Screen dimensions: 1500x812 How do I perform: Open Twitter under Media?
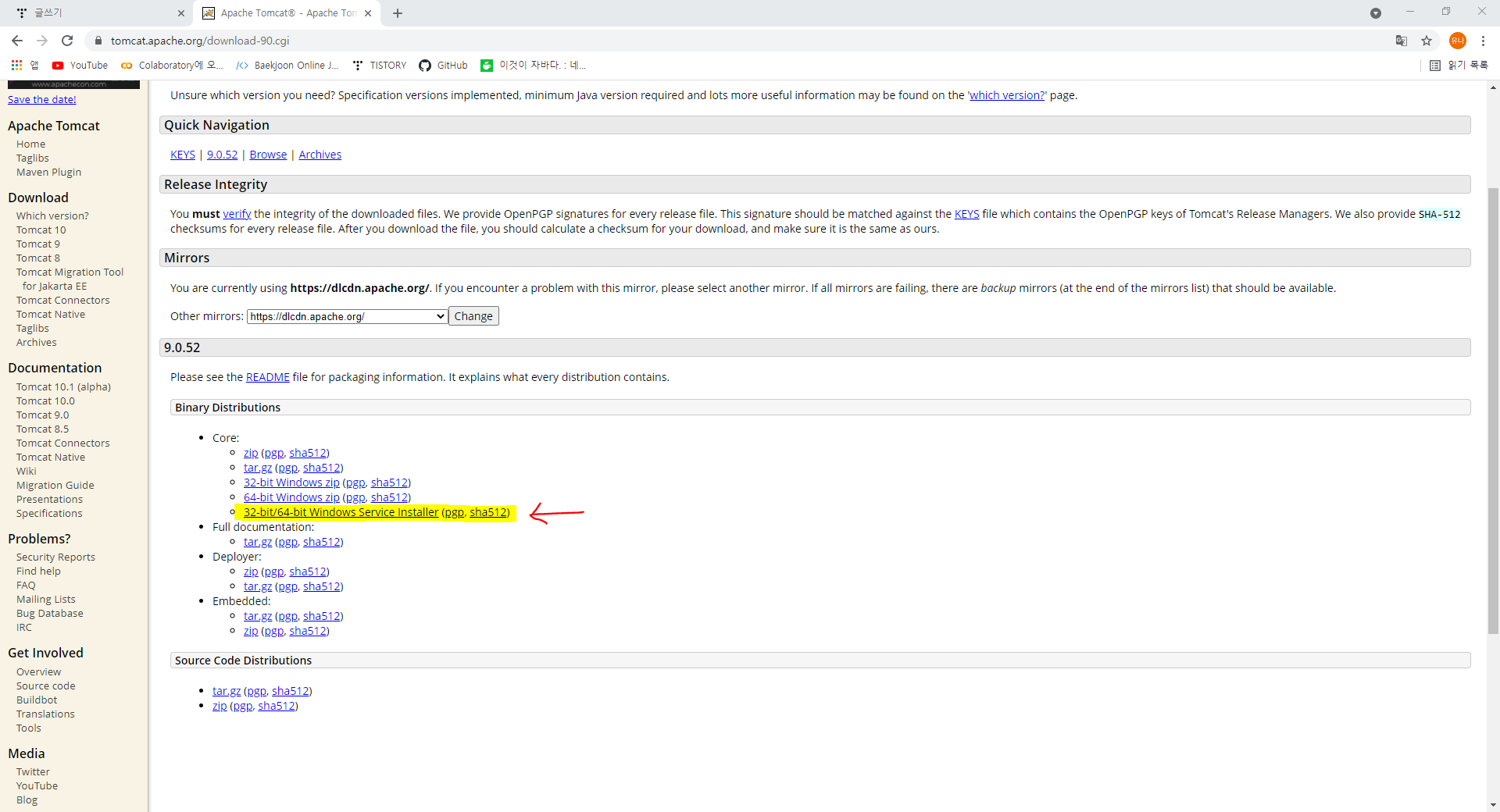pos(33,772)
